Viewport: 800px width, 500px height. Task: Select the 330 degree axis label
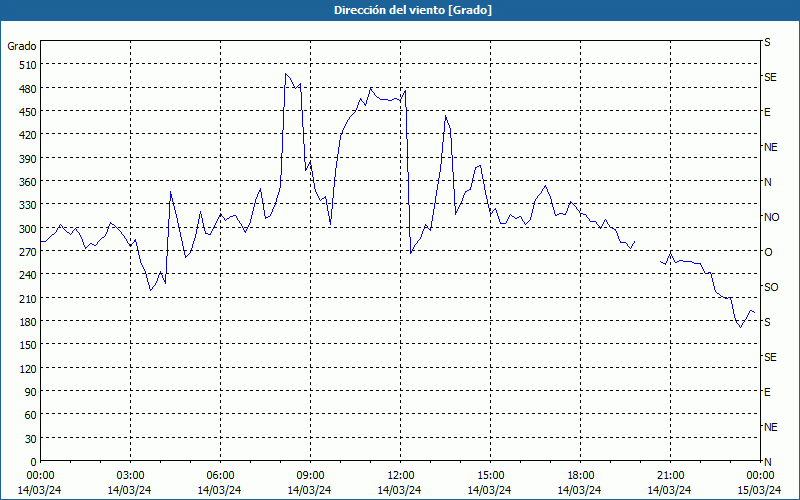click(x=29, y=205)
